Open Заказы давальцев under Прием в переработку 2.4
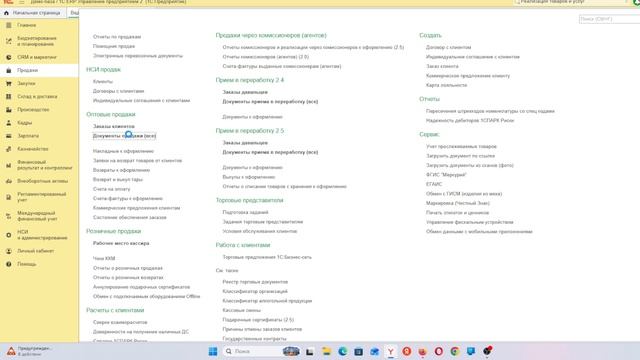This screenshot has height=360, width=640. [x=245, y=92]
